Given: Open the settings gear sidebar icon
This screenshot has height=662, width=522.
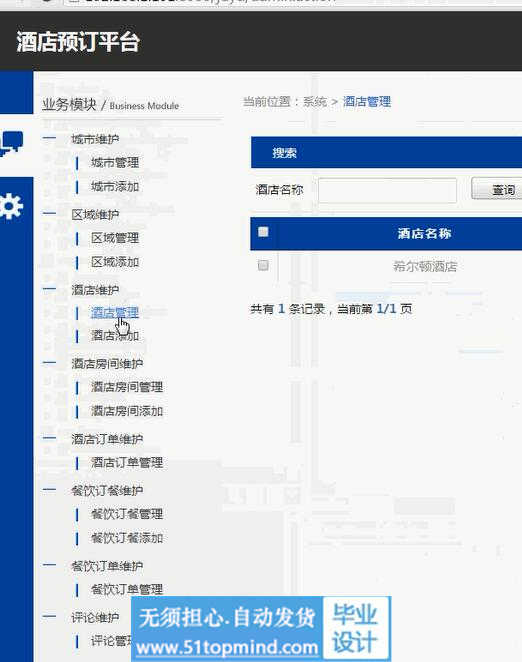Looking at the screenshot, I should point(11,206).
